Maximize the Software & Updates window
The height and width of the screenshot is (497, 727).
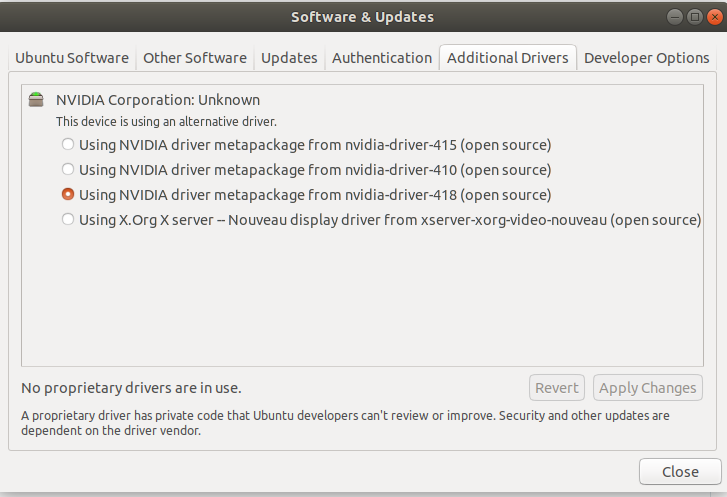(x=694, y=16)
